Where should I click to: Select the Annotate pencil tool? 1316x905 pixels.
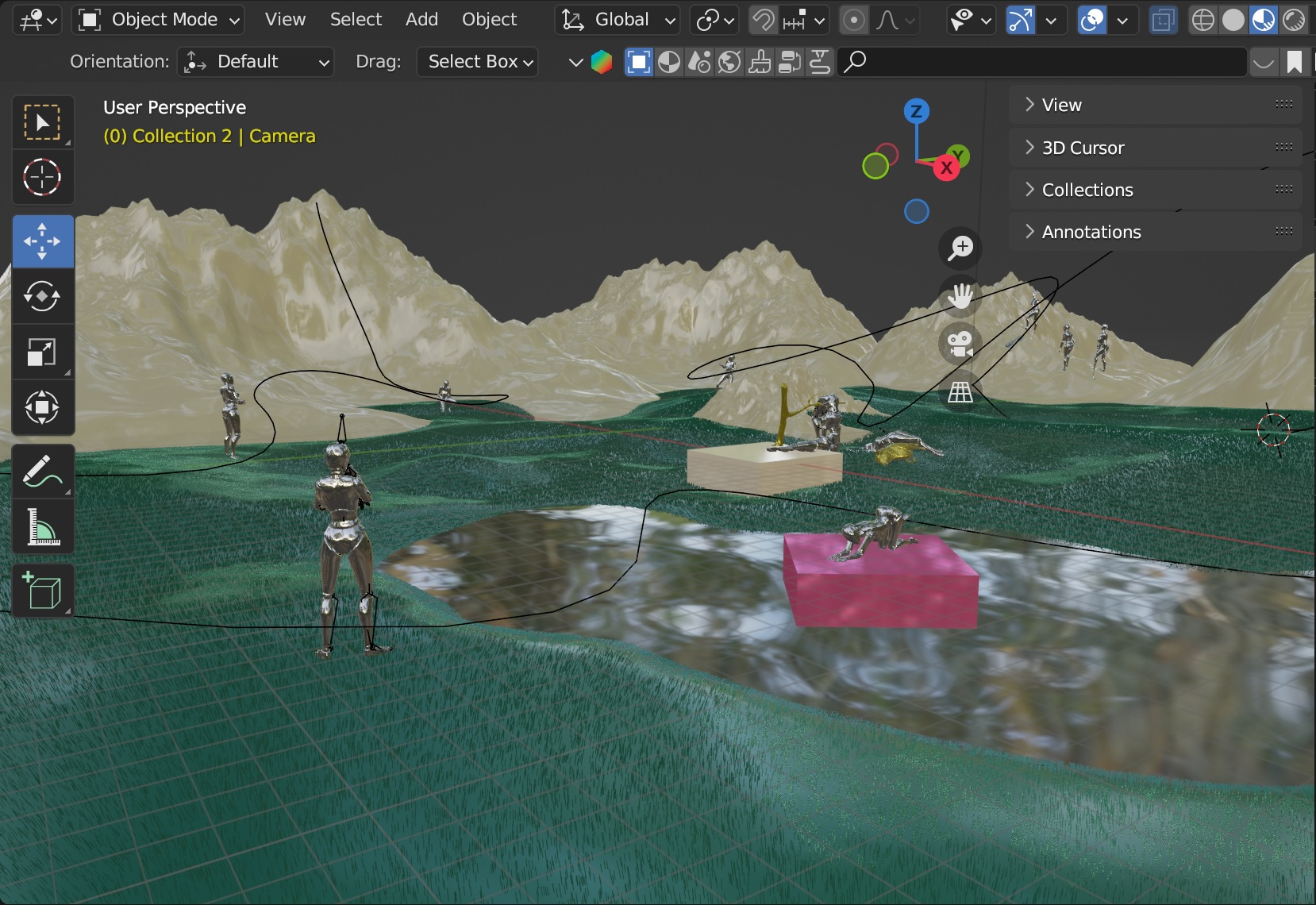pyautogui.click(x=42, y=472)
